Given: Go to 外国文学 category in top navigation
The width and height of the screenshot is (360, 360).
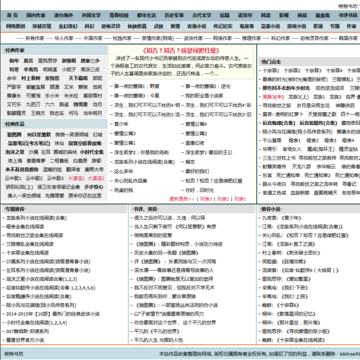Looking at the screenshot, I should pos(91,15).
